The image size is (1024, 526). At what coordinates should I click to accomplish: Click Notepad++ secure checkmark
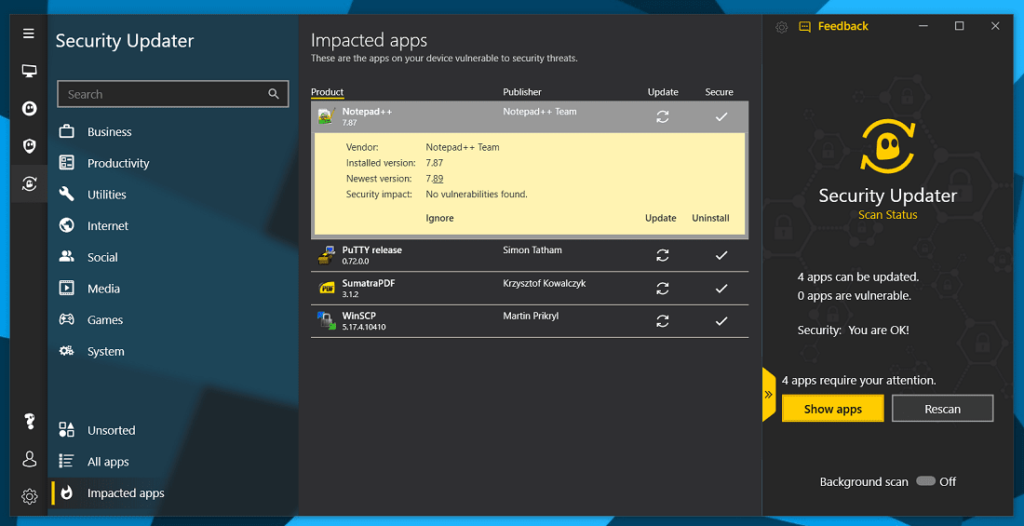[x=721, y=117]
